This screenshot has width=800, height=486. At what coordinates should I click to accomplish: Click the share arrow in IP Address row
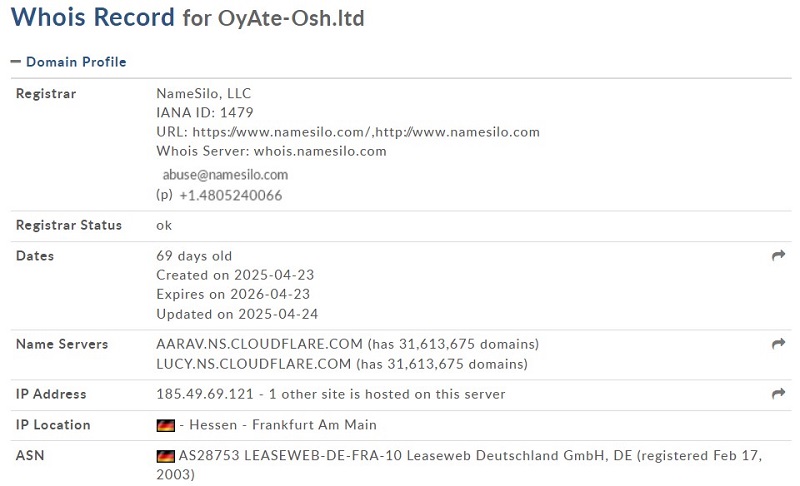coord(778,393)
